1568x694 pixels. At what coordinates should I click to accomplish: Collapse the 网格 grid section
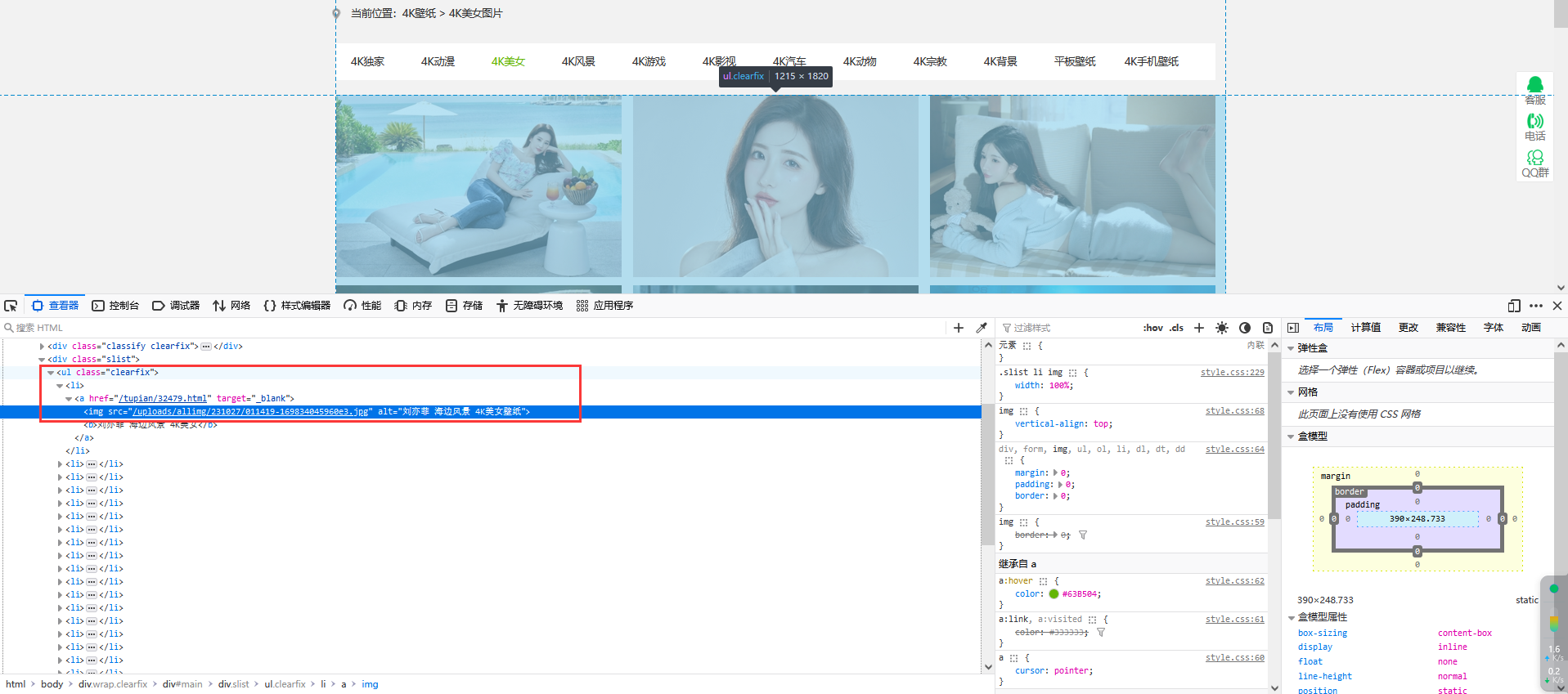pos(1292,392)
